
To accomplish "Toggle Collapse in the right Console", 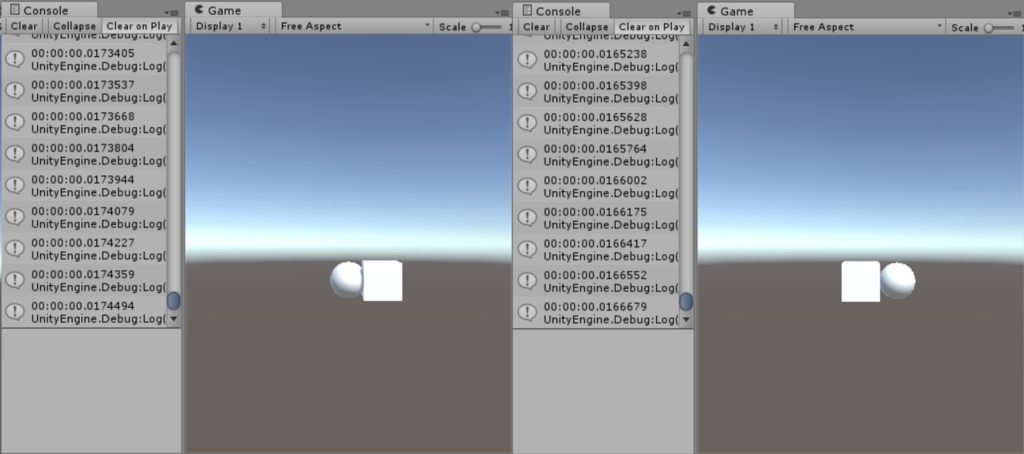I will click(x=586, y=27).
